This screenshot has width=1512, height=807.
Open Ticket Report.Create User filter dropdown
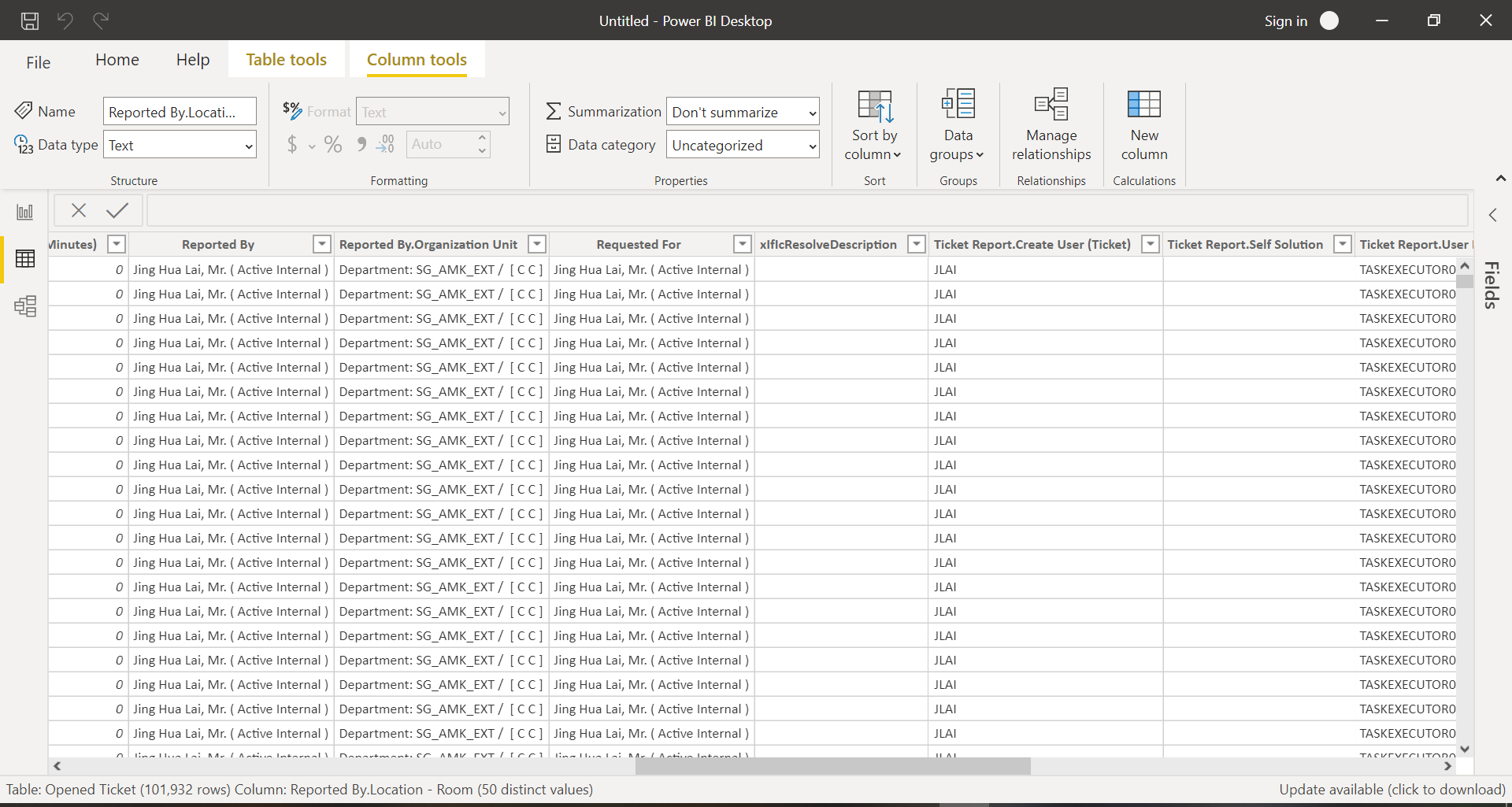1151,244
